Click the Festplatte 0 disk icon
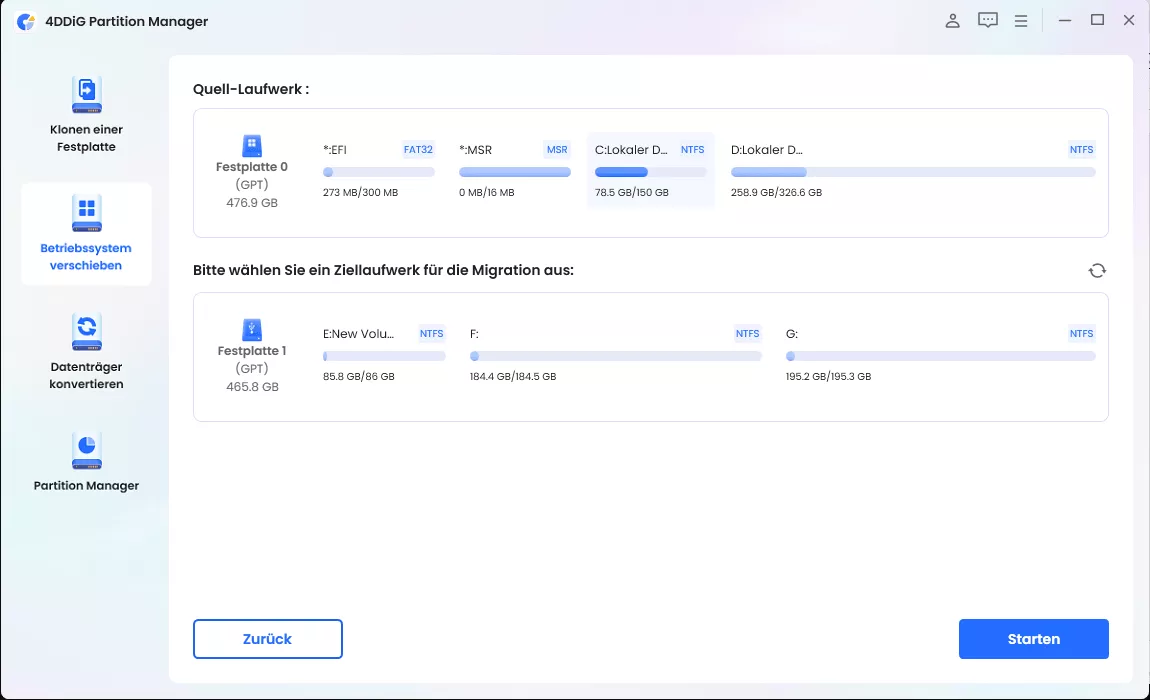The height and width of the screenshot is (700, 1150). pyautogui.click(x=252, y=145)
